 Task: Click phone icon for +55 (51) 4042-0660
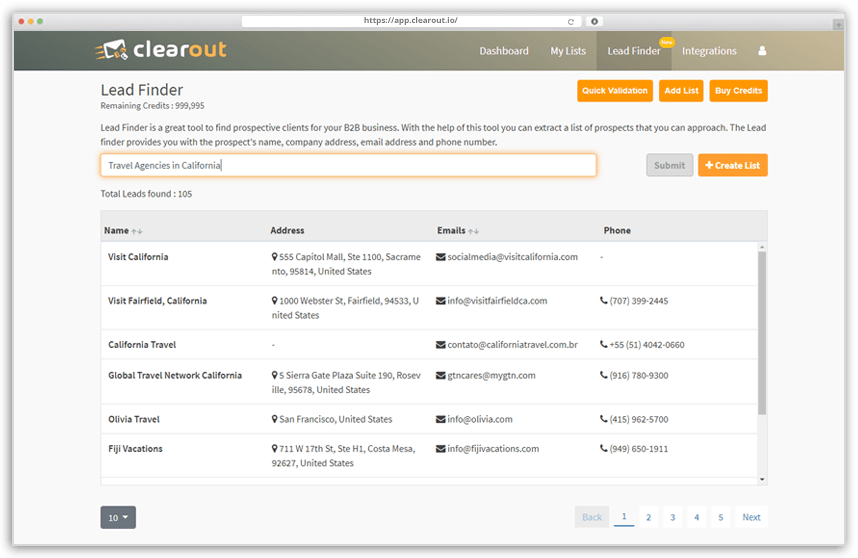(604, 344)
